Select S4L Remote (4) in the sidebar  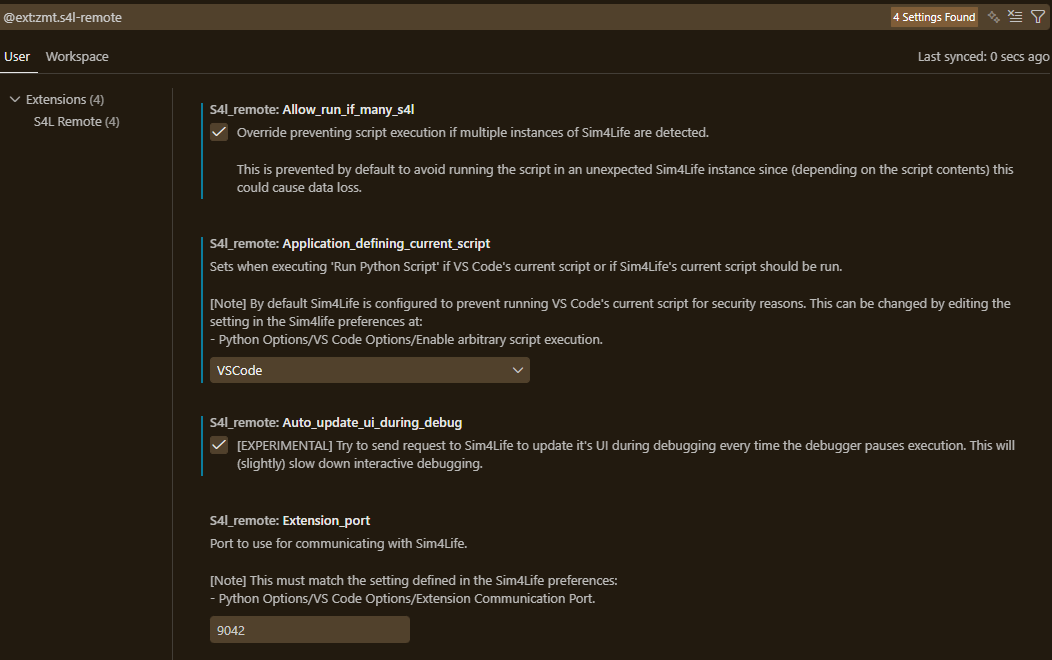click(76, 120)
